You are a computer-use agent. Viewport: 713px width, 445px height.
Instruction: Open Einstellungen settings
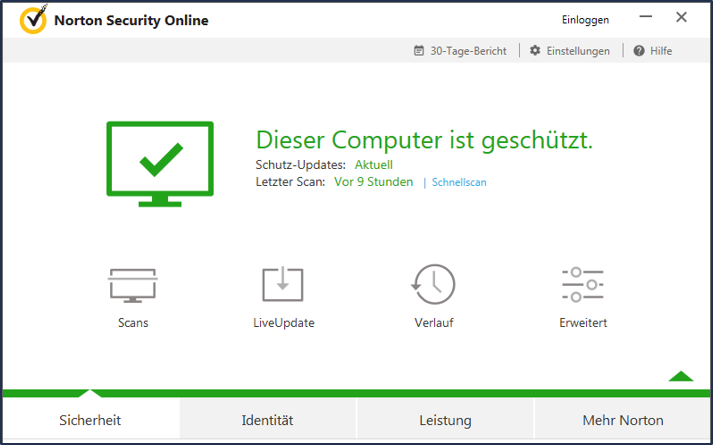click(x=578, y=51)
